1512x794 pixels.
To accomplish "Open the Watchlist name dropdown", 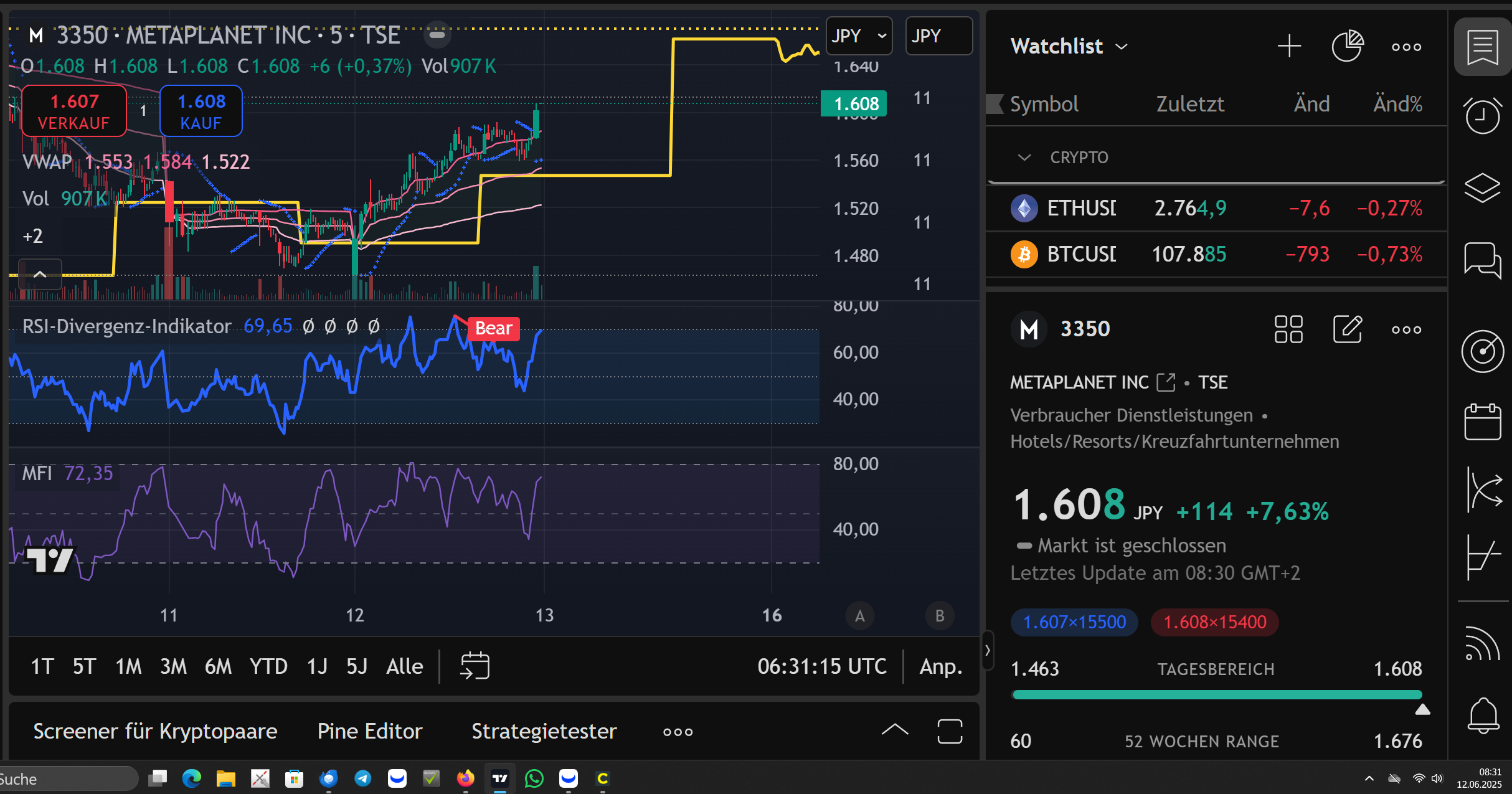I will 1069,46.
